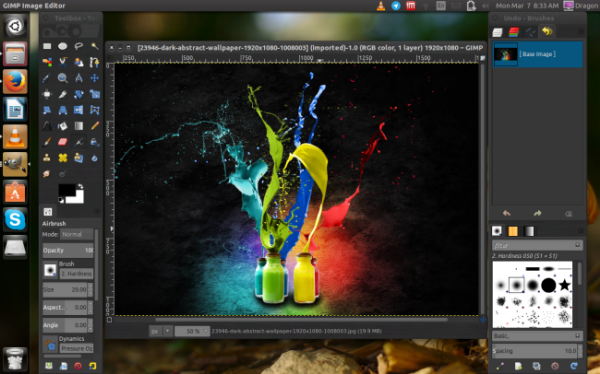Click the Spacing stepper arrows
600x374 pixels.
(580, 351)
